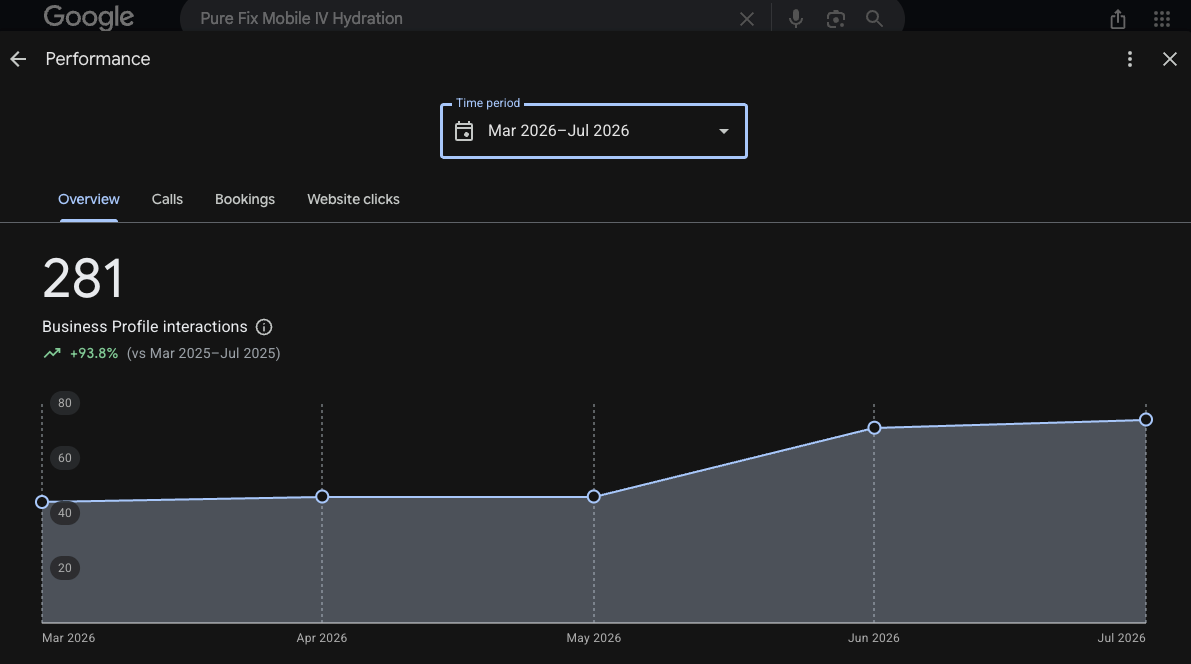Click the Performance heading
Screen dimensions: 1191x664
click(x=98, y=59)
